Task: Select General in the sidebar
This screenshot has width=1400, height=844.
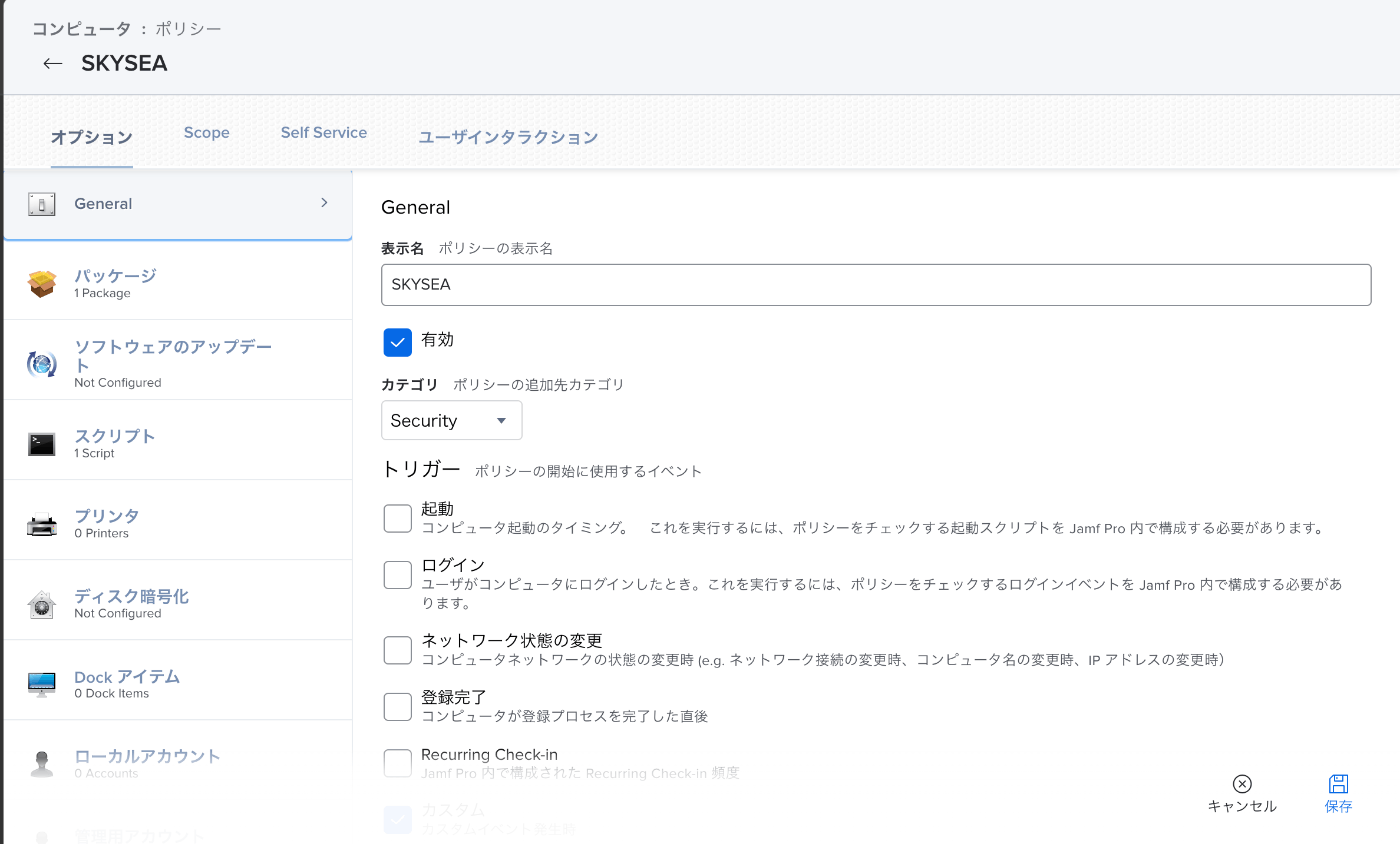Action: [178, 204]
